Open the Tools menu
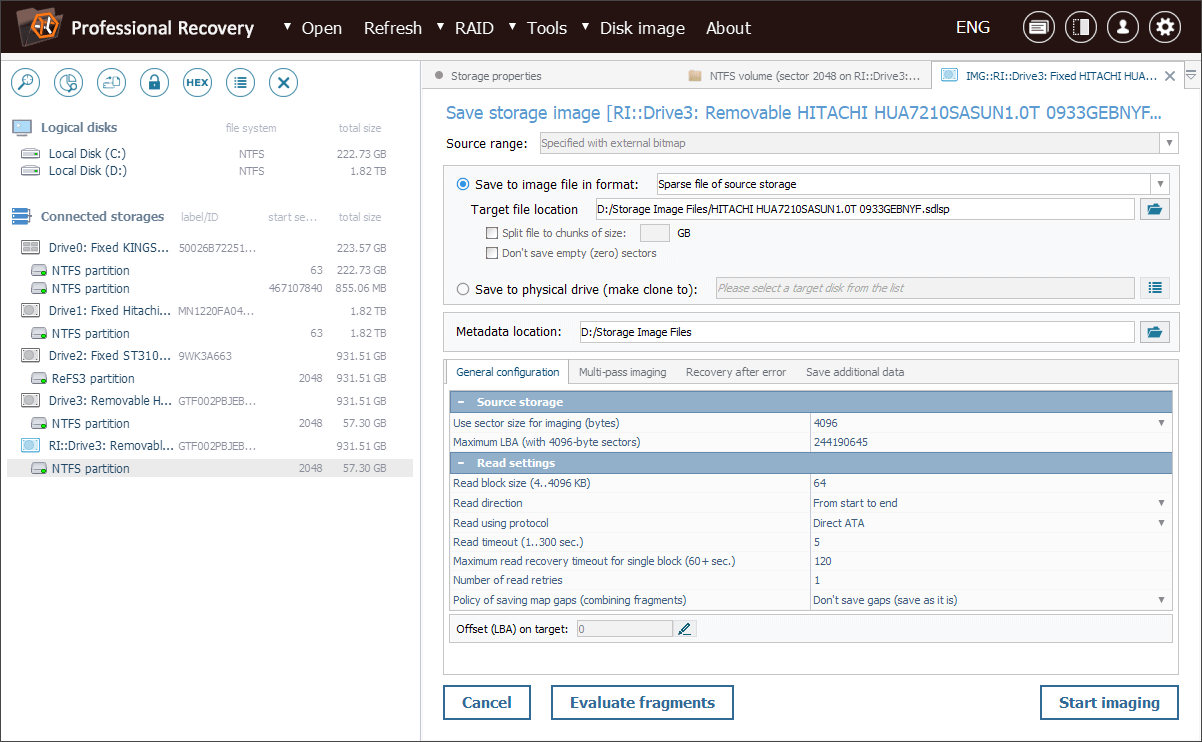 (547, 28)
